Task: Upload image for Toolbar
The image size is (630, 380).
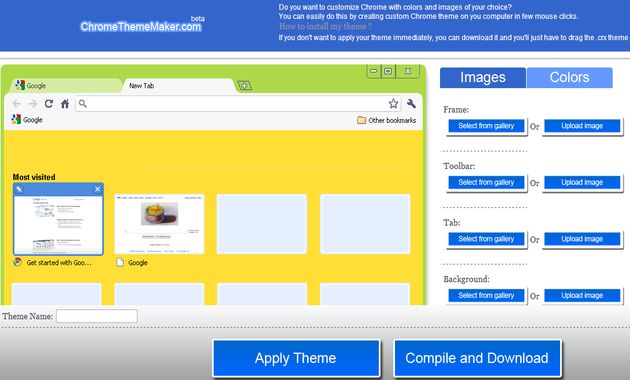Action: tap(582, 183)
